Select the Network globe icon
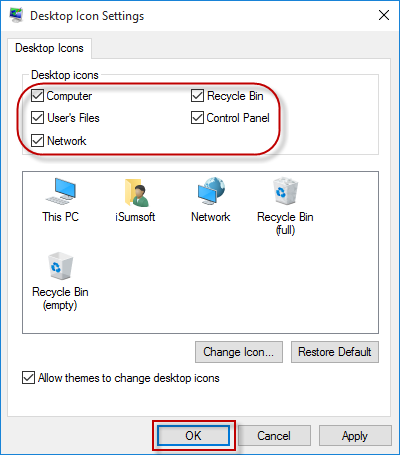400x455 pixels. [211, 191]
